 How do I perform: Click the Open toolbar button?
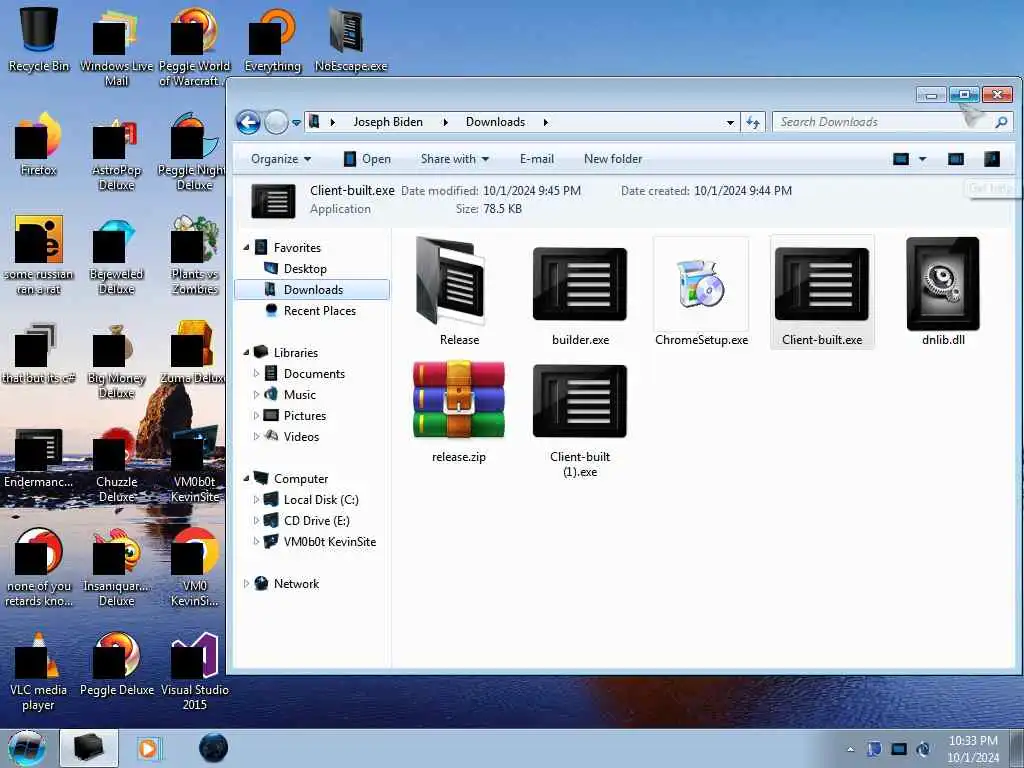(x=367, y=159)
